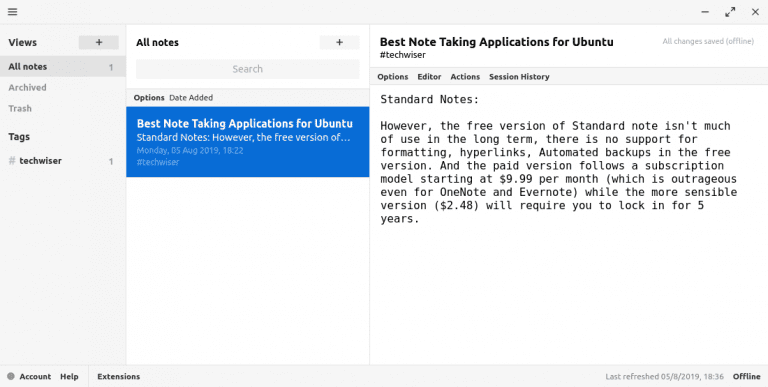Open the Help link in footer
The width and height of the screenshot is (768, 387).
tap(69, 377)
